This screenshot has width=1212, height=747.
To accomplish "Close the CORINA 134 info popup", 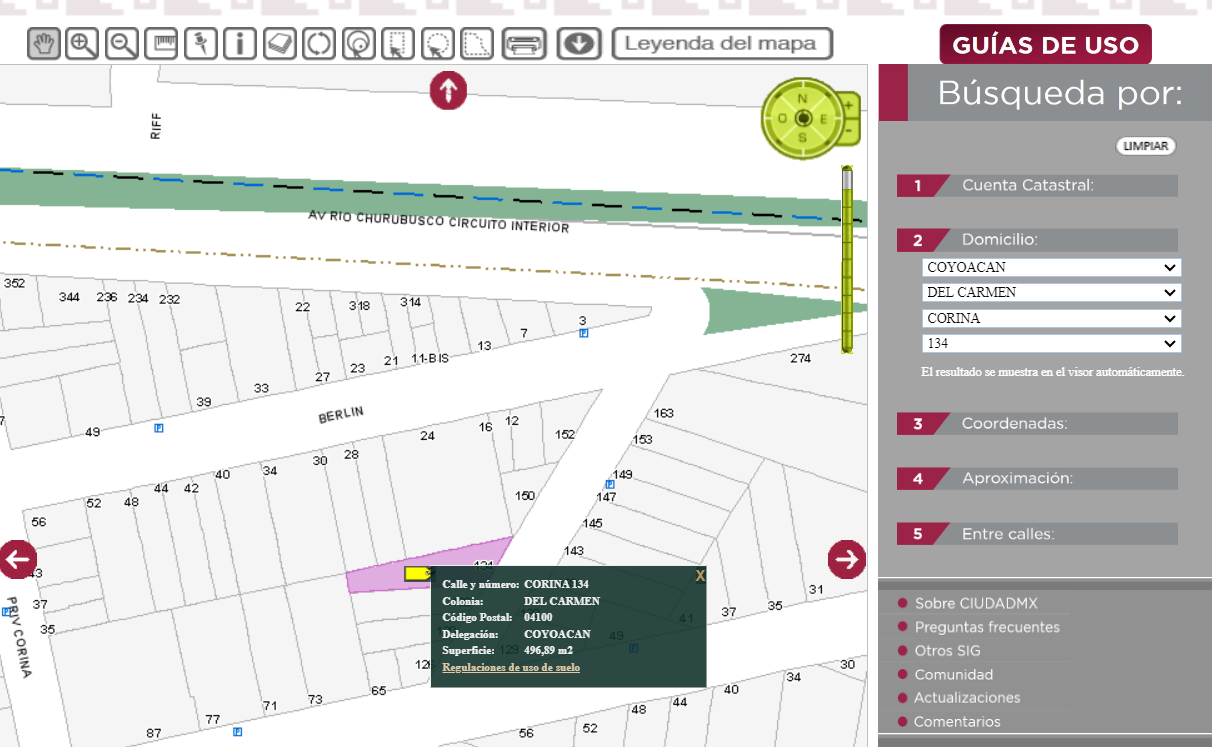I will [x=700, y=576].
